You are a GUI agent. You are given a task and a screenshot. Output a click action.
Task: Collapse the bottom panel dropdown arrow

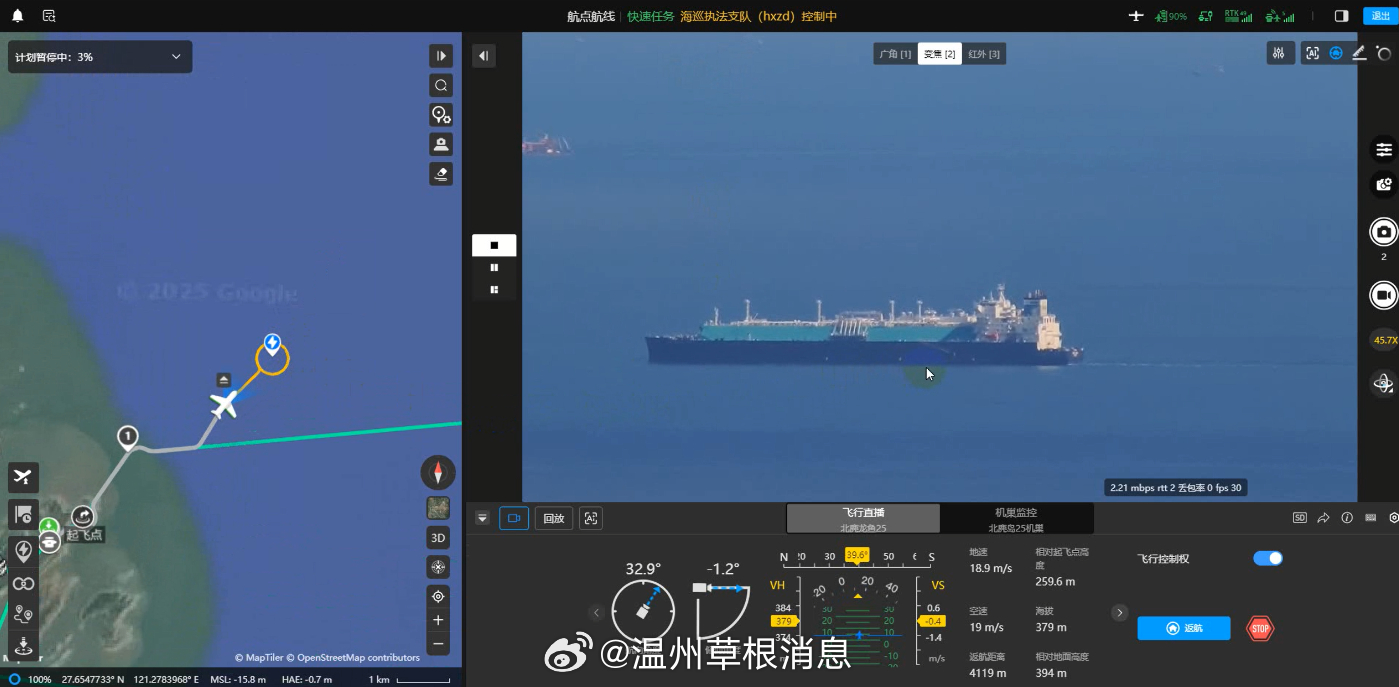(482, 518)
